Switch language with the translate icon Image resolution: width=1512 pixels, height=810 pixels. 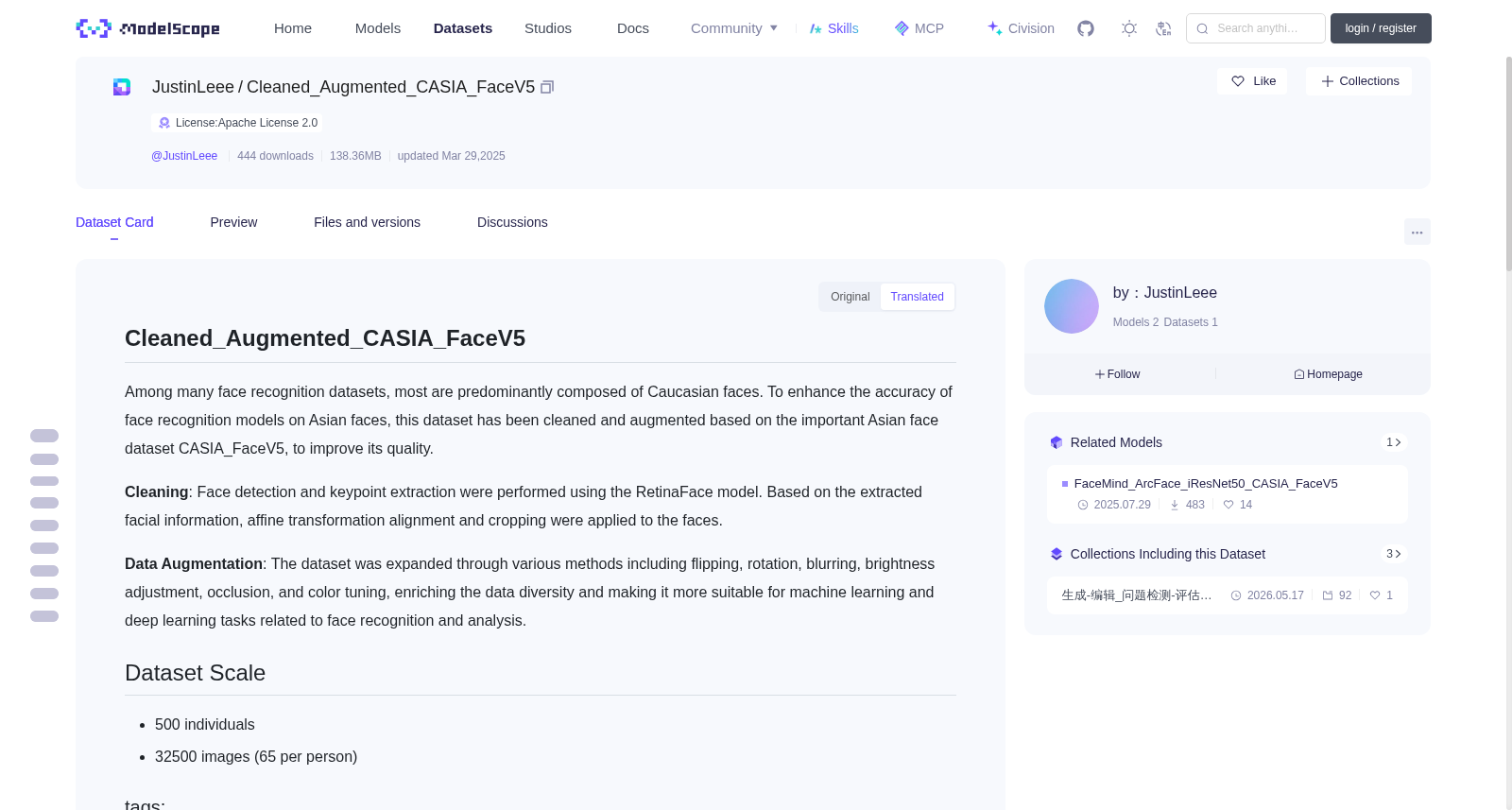tap(1163, 28)
